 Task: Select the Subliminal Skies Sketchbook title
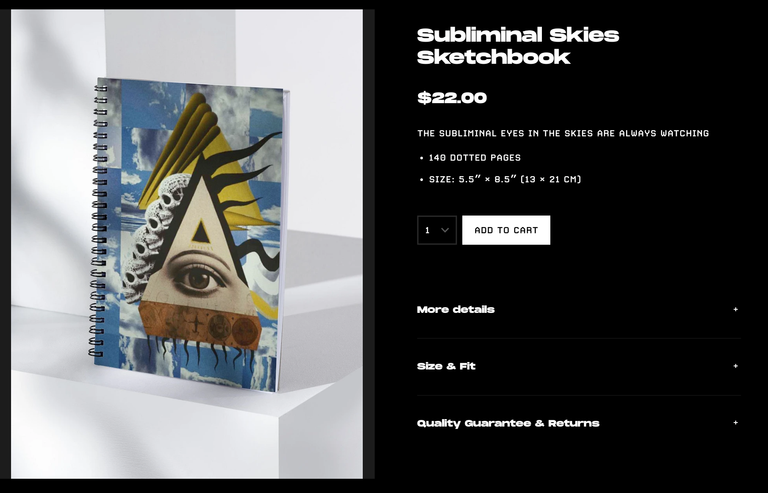click(518, 46)
